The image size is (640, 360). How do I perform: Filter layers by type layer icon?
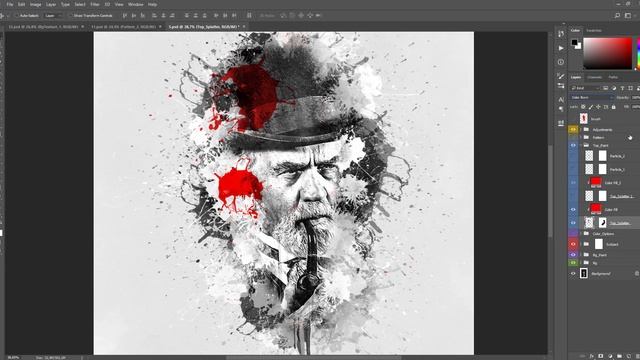[622, 88]
